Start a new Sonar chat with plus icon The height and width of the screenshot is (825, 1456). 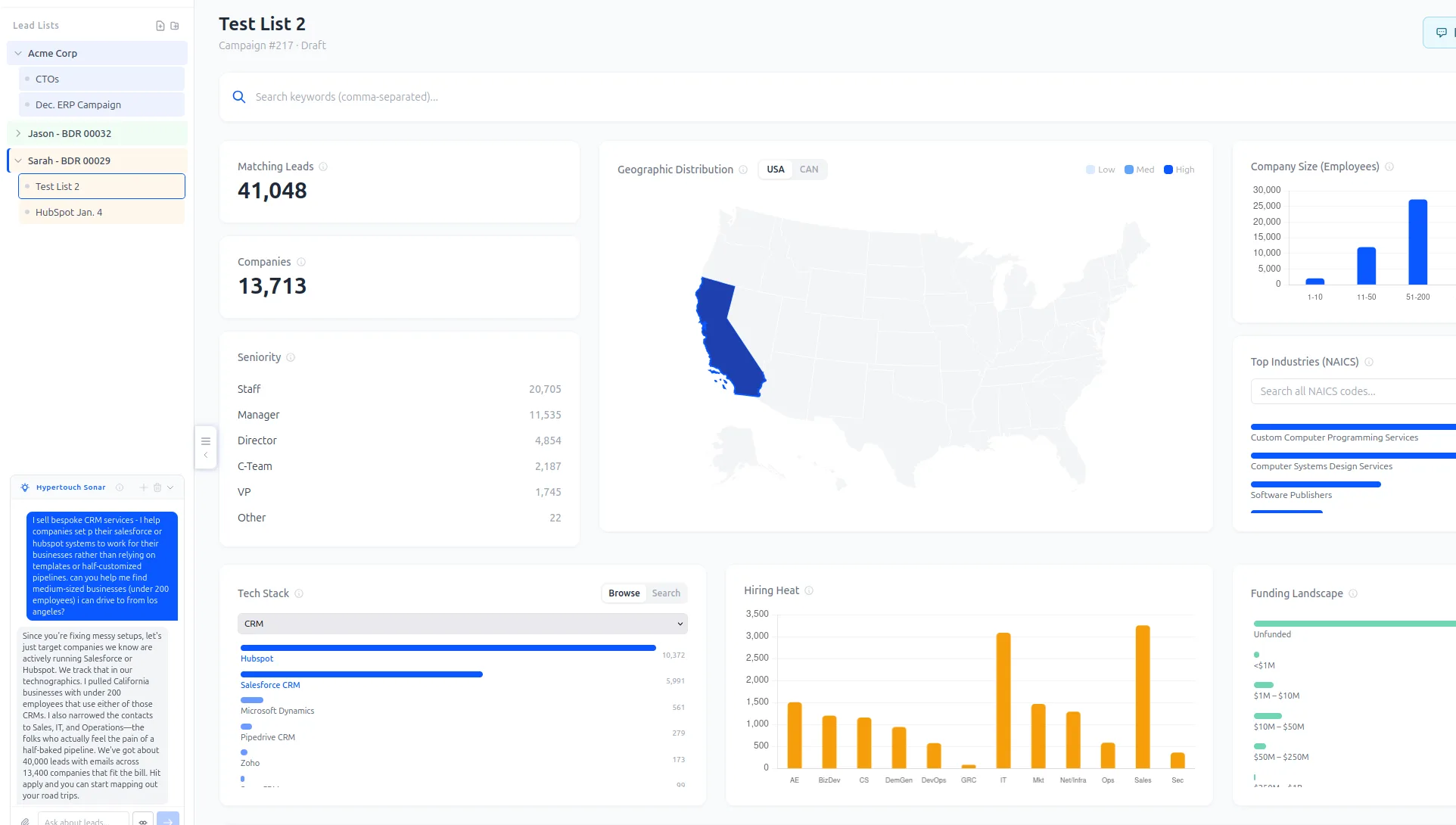(144, 487)
